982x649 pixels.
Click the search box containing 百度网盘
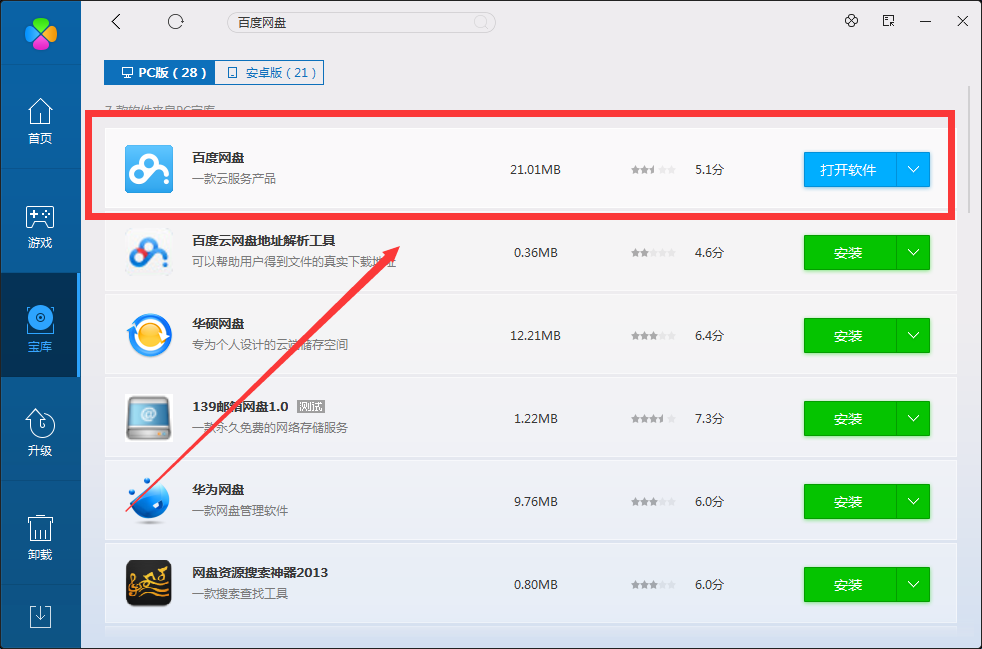pos(361,23)
